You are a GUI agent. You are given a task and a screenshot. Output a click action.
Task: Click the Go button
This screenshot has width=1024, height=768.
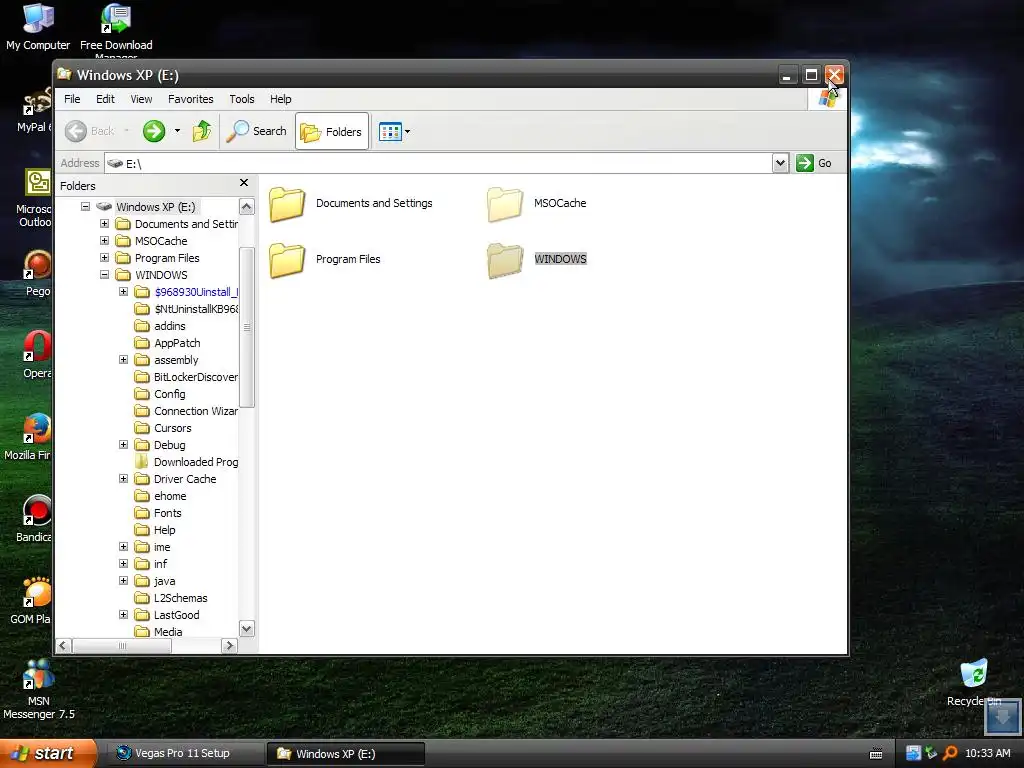click(814, 163)
